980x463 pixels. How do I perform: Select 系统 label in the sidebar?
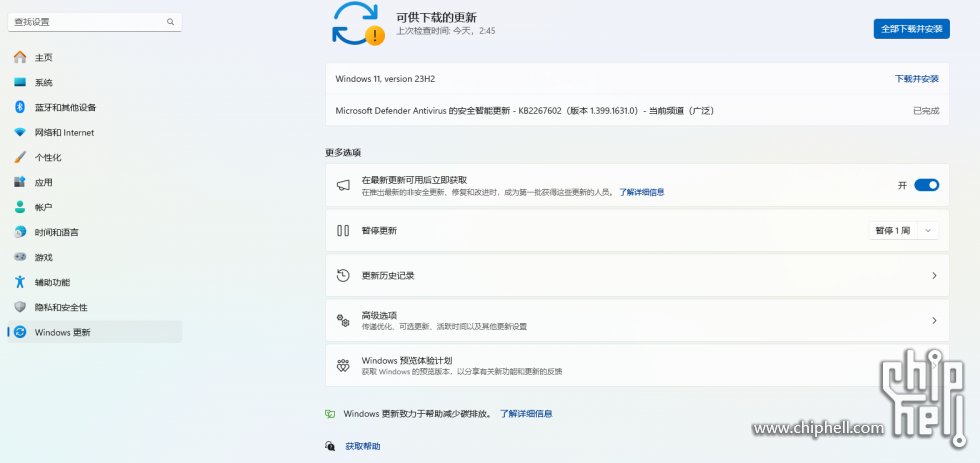(x=44, y=82)
